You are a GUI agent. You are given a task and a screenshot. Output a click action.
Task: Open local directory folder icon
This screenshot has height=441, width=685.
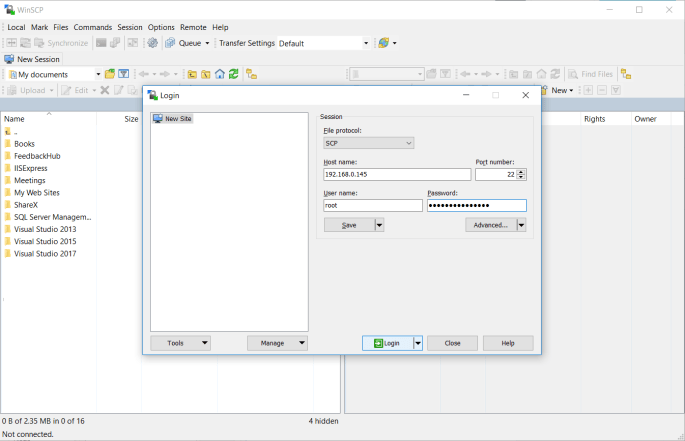(x=110, y=74)
